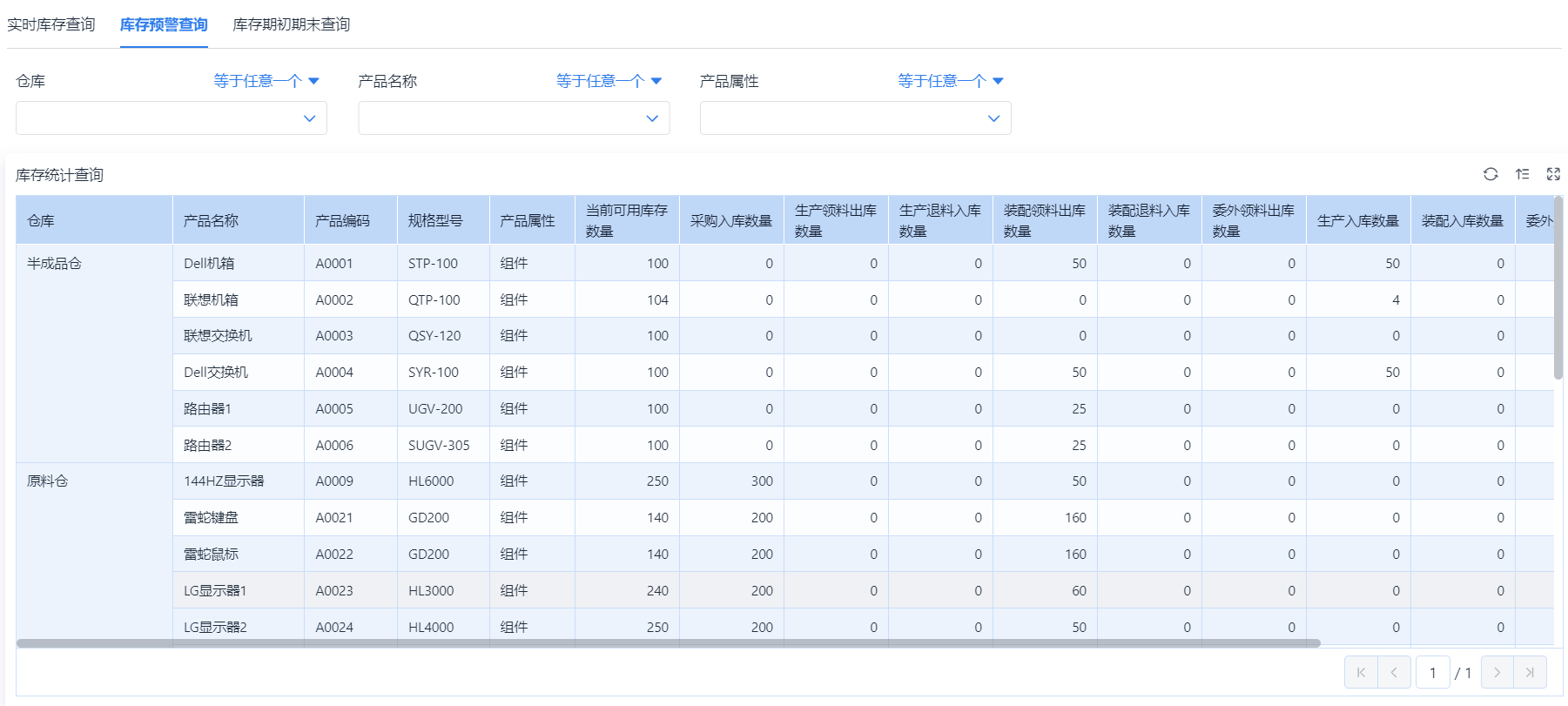The image size is (1568, 706).
Task: Click the 装配领料出库数量 column header
Action: [x=1045, y=220]
